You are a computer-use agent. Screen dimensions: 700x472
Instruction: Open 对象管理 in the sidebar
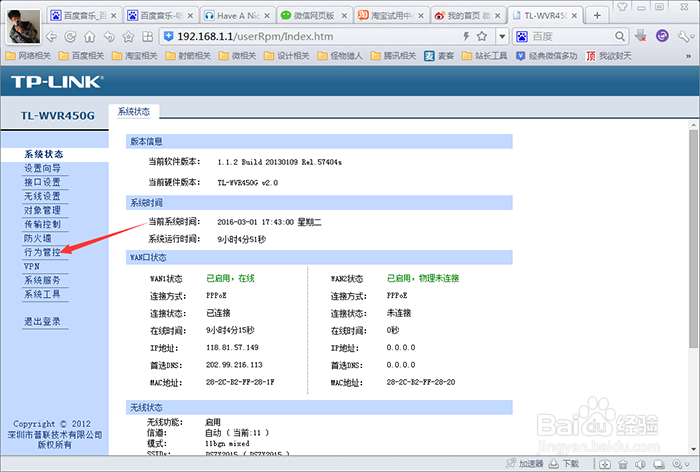[x=42, y=210]
